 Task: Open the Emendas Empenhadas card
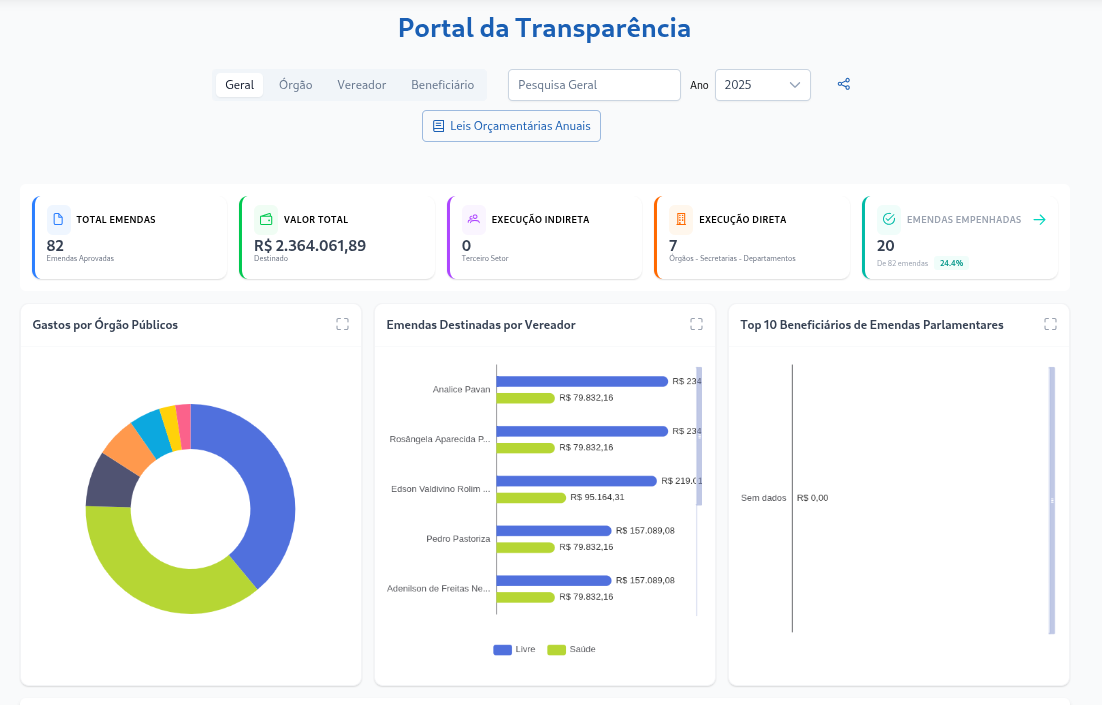coord(960,238)
